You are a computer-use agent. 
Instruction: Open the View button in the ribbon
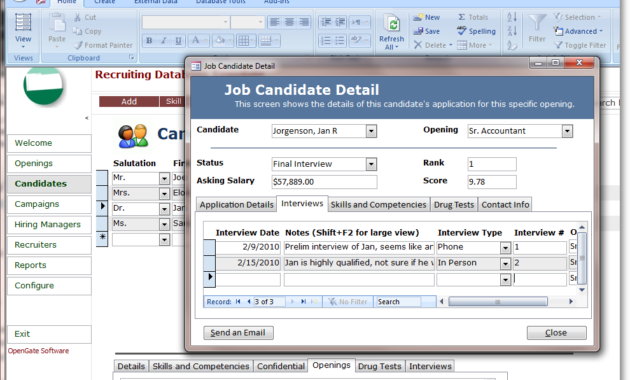[x=23, y=30]
